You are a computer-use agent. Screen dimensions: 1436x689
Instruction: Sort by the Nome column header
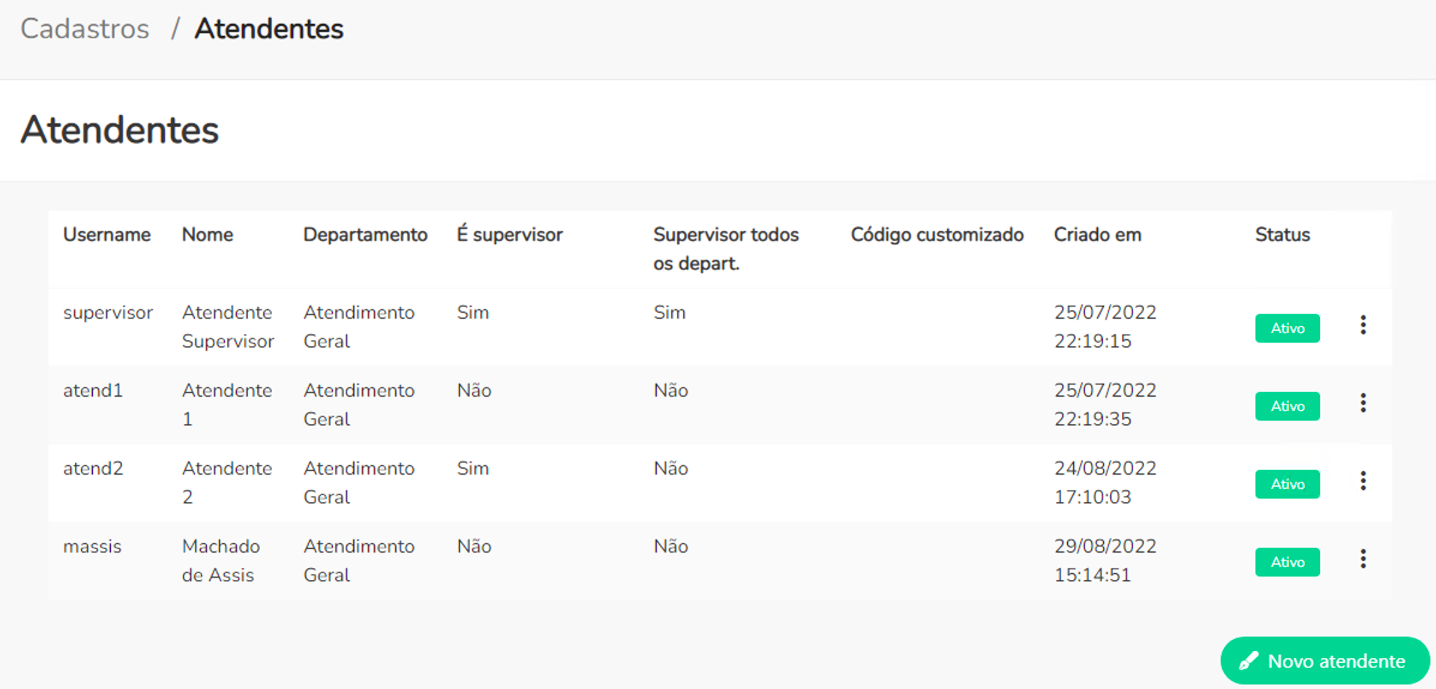207,235
